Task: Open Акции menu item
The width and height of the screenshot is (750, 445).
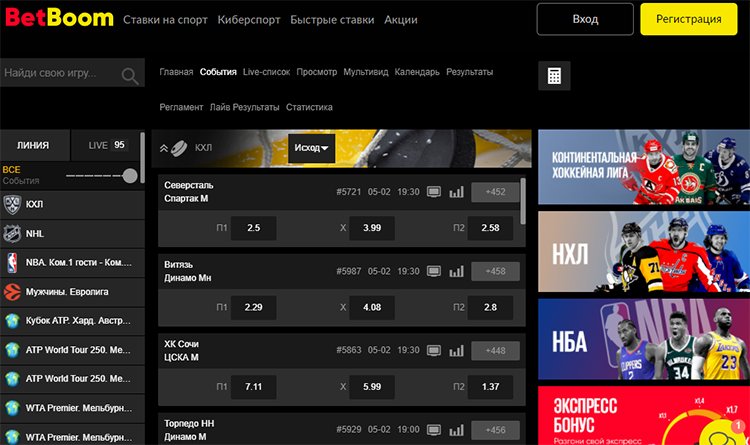Action: click(401, 20)
